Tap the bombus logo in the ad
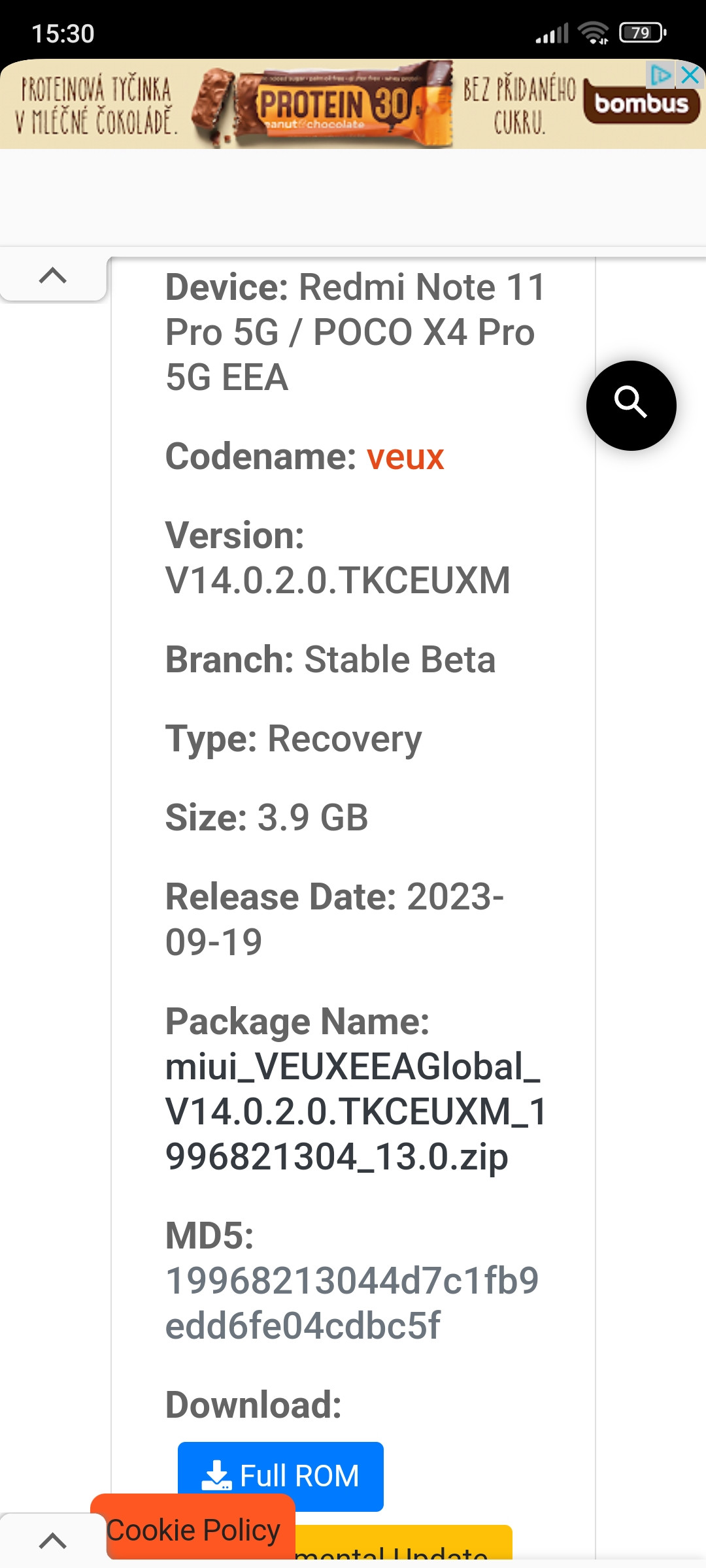706x1568 pixels. click(641, 104)
